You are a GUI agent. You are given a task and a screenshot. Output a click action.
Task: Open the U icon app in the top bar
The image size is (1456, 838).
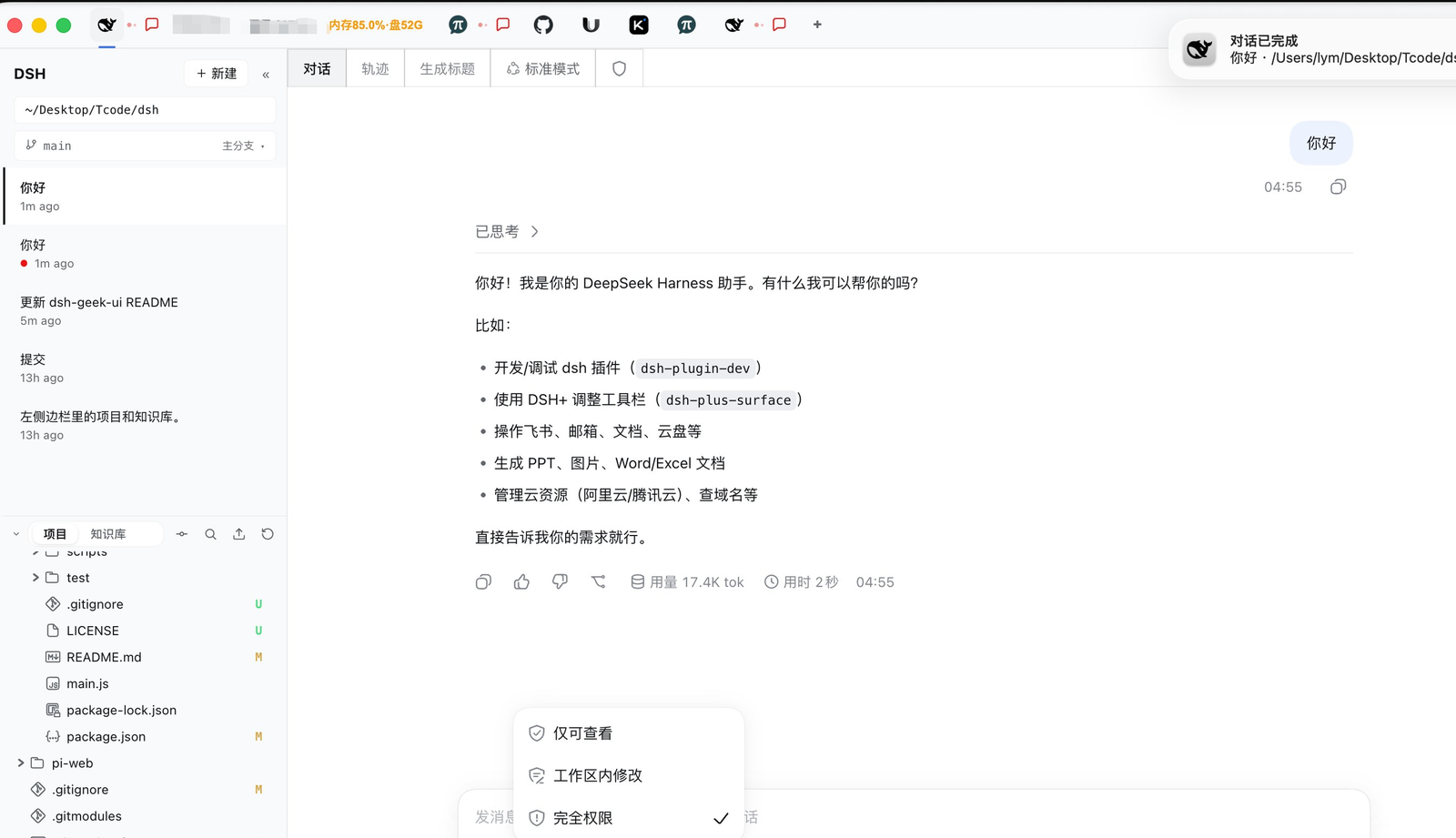pos(591,25)
